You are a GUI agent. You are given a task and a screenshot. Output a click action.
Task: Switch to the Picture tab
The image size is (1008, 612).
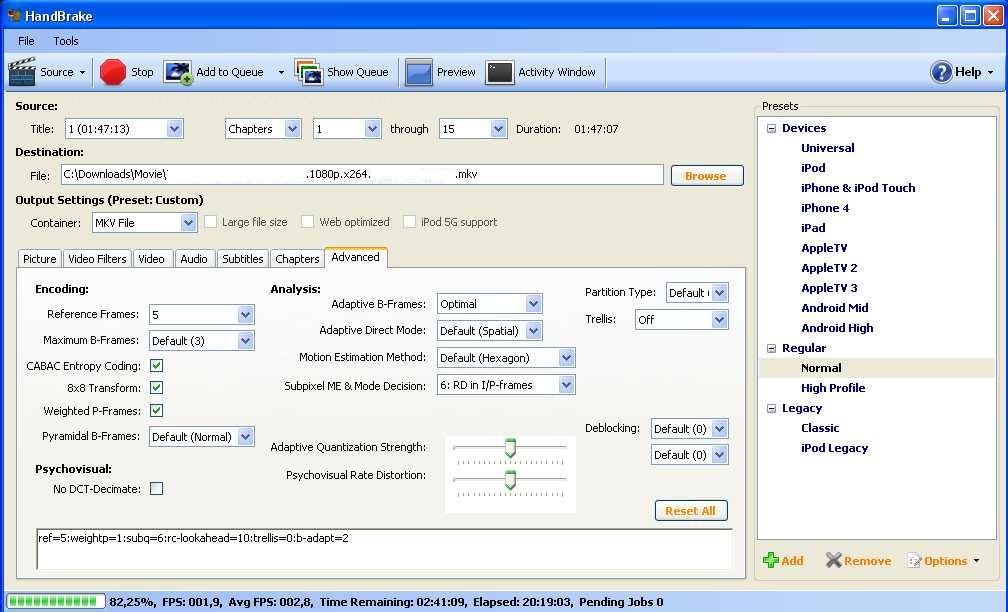coord(40,258)
